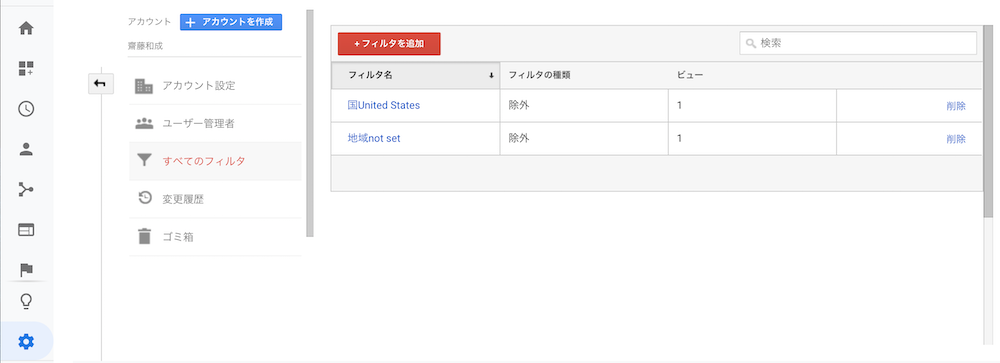The width and height of the screenshot is (1000, 363).
Task: Open the Acquisition branching arrows icon
Action: (x=26, y=189)
